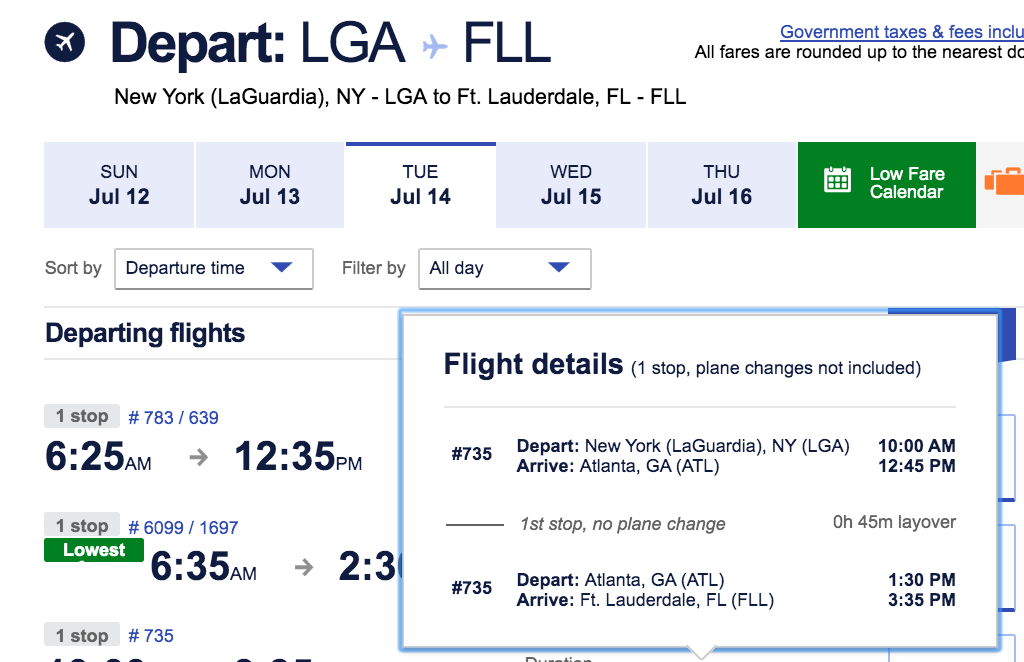Click the arrow between 6:25AM and 12:35PM
The image size is (1024, 662).
[x=199, y=457]
